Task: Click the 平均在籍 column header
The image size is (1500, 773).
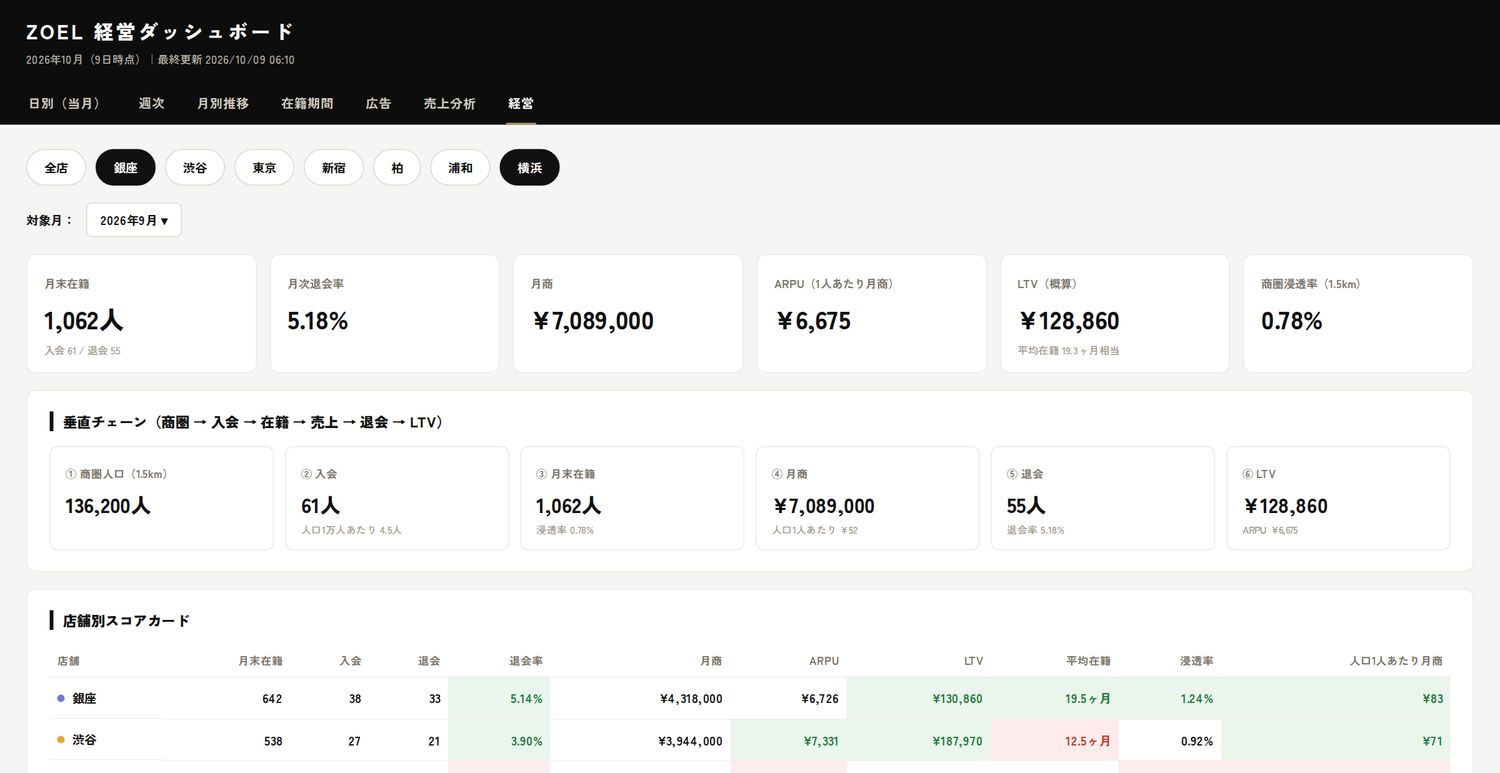Action: coord(1088,661)
